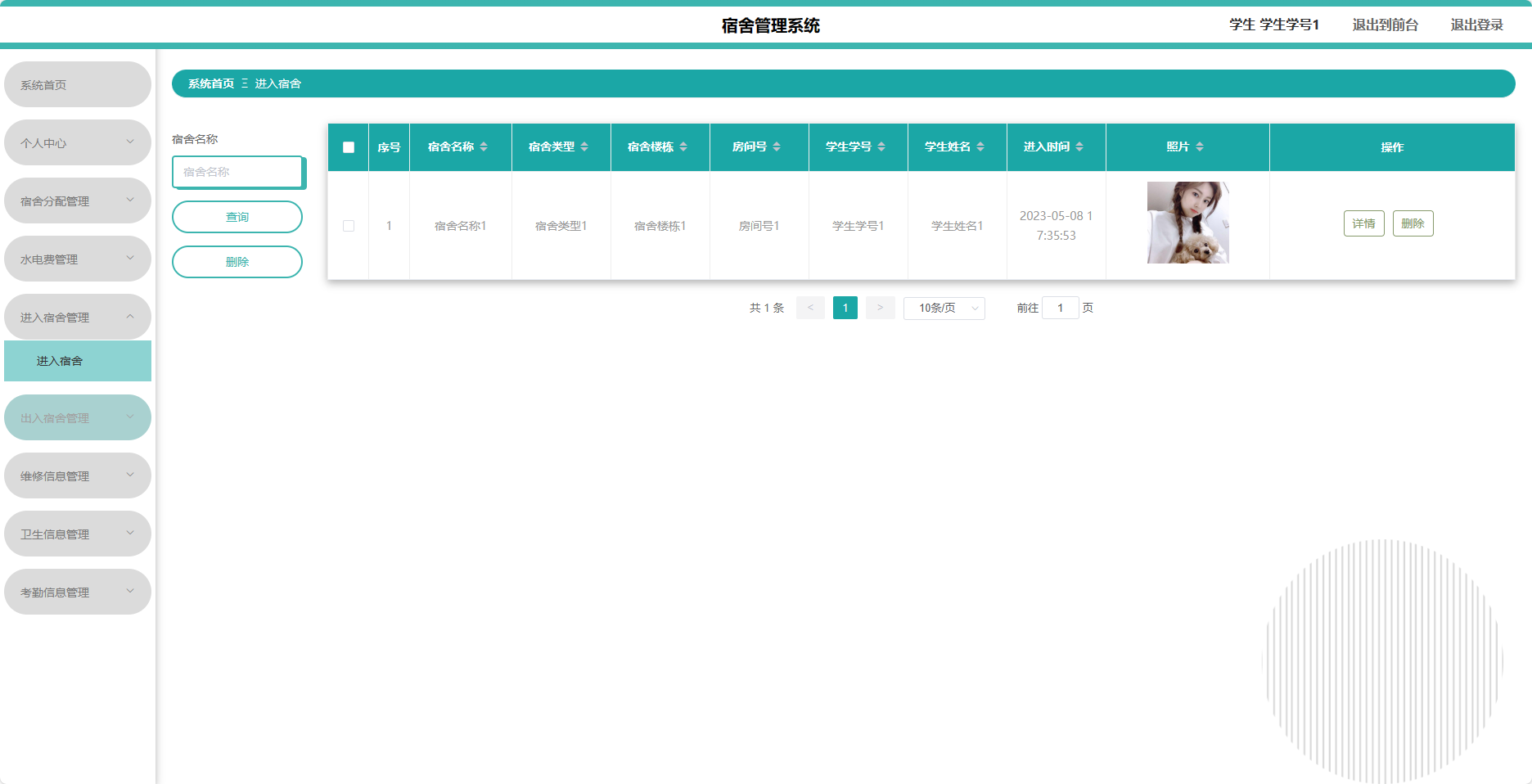Image resolution: width=1532 pixels, height=784 pixels.
Task: Select 进入宿舍 submenu item
Action: [78, 361]
